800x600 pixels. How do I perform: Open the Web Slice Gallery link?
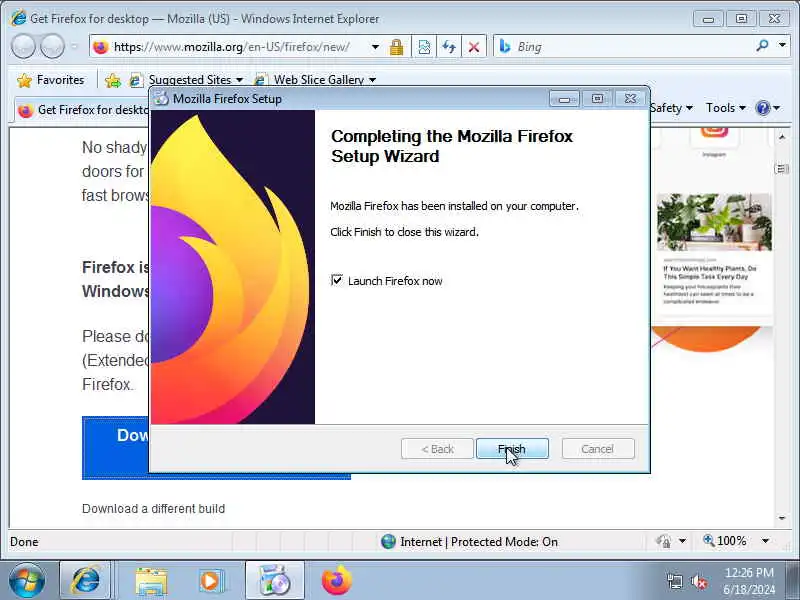pos(314,80)
